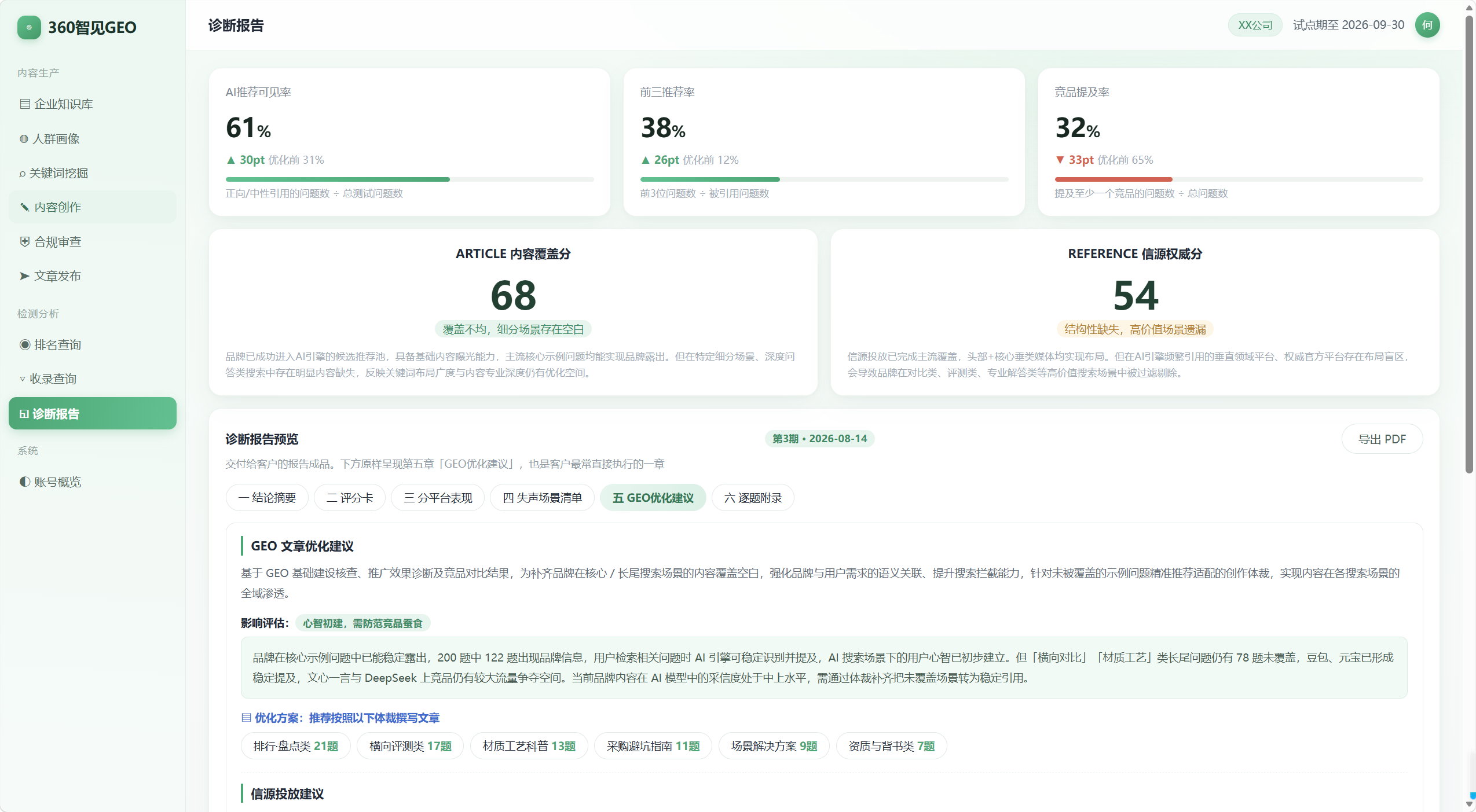1476x812 pixels.
Task: Click the 账号概览 half-circle icon
Action: coord(25,482)
